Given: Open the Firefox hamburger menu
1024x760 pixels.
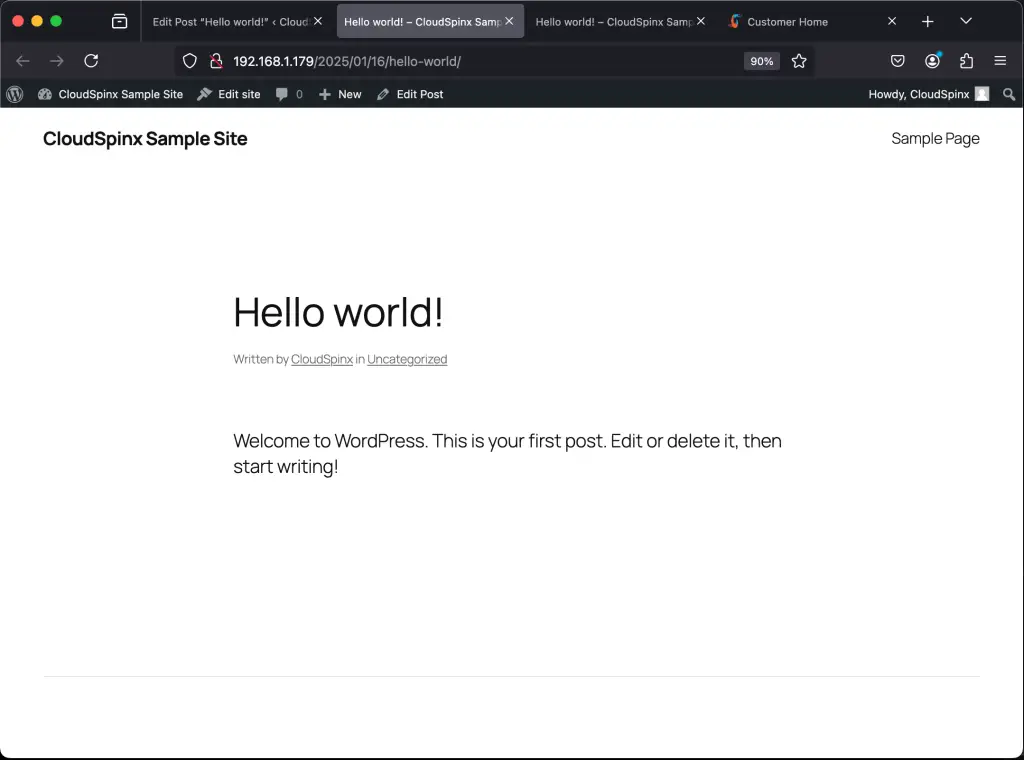Looking at the screenshot, I should click(1000, 61).
